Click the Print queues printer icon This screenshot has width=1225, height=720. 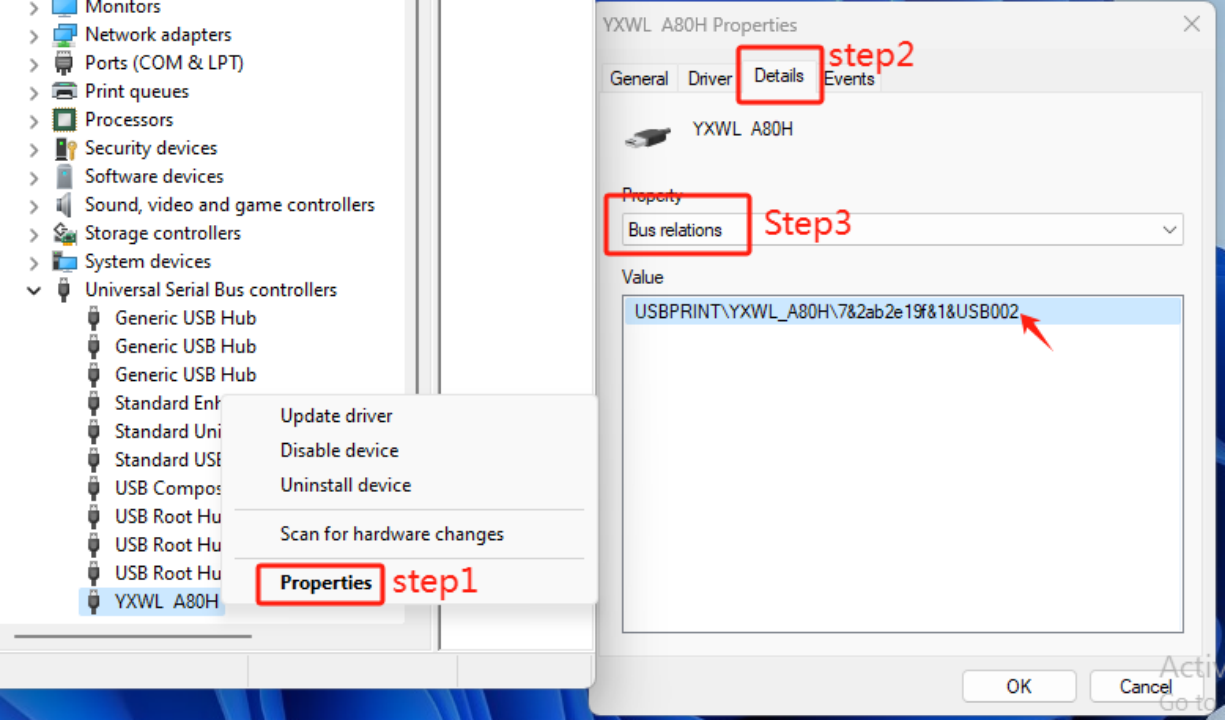click(x=64, y=91)
